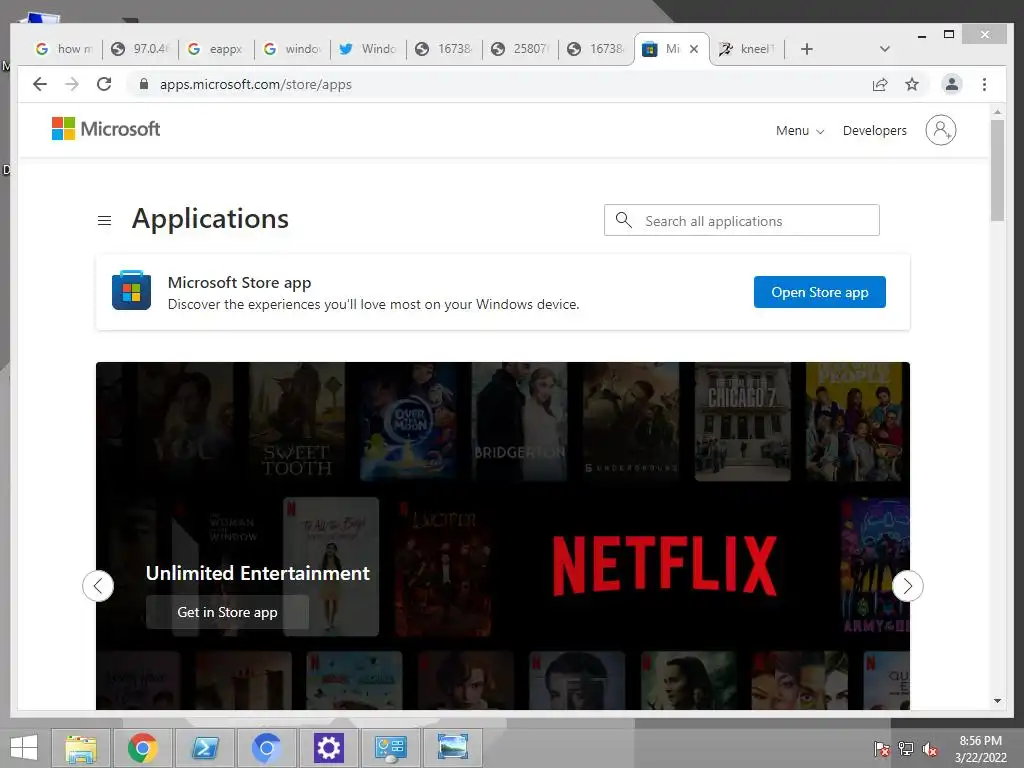
Task: Click the taskbar clock and date
Action: [x=980, y=748]
